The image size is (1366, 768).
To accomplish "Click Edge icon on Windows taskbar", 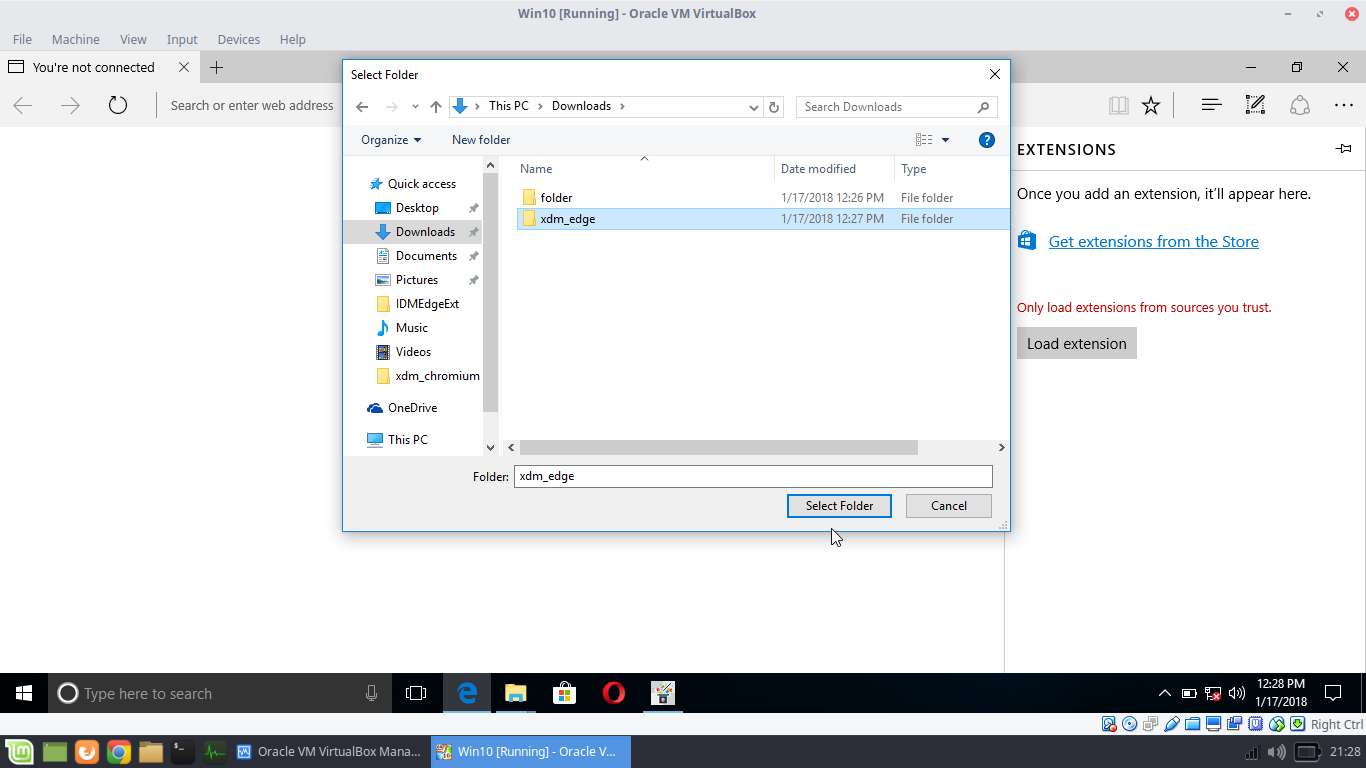I will click(467, 693).
